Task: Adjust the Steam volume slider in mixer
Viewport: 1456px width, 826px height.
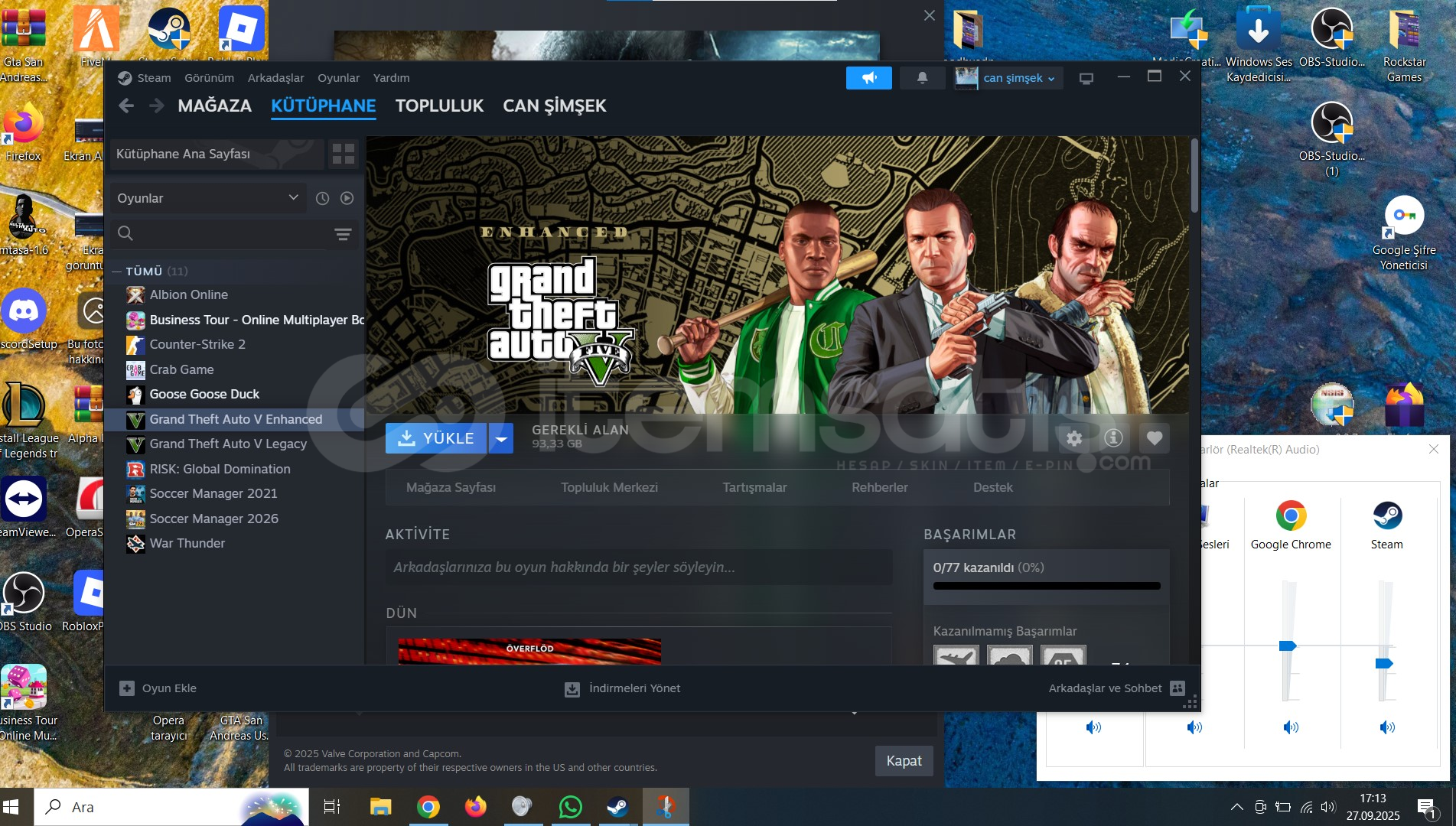Action: 1384,663
